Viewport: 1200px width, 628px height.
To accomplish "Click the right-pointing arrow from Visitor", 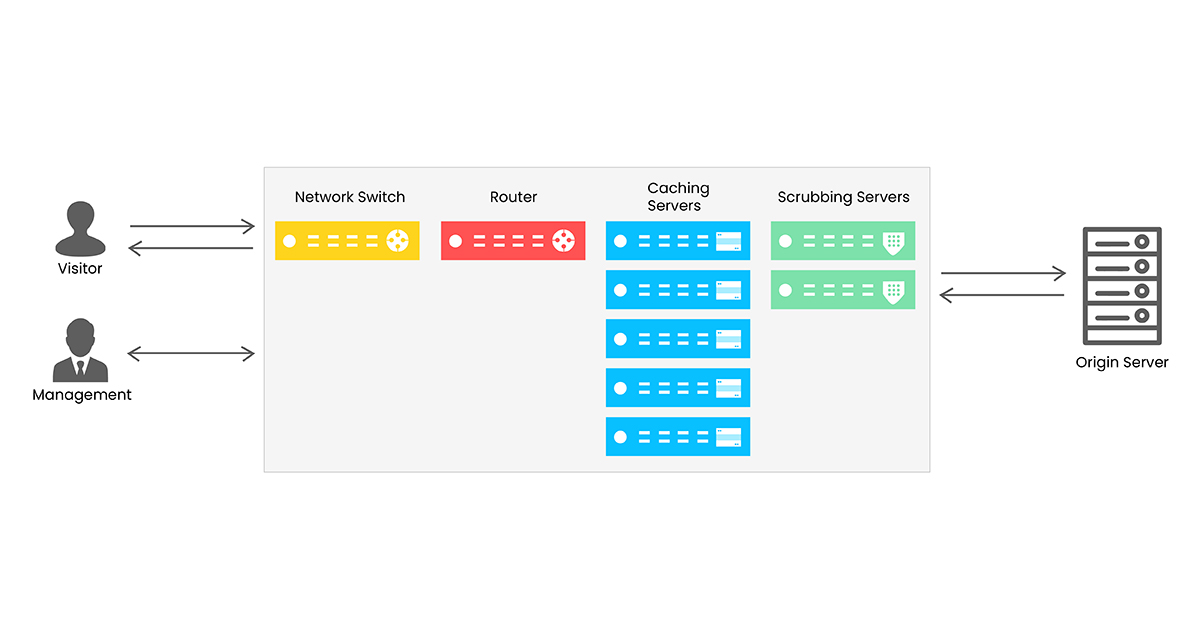I will tap(192, 227).
